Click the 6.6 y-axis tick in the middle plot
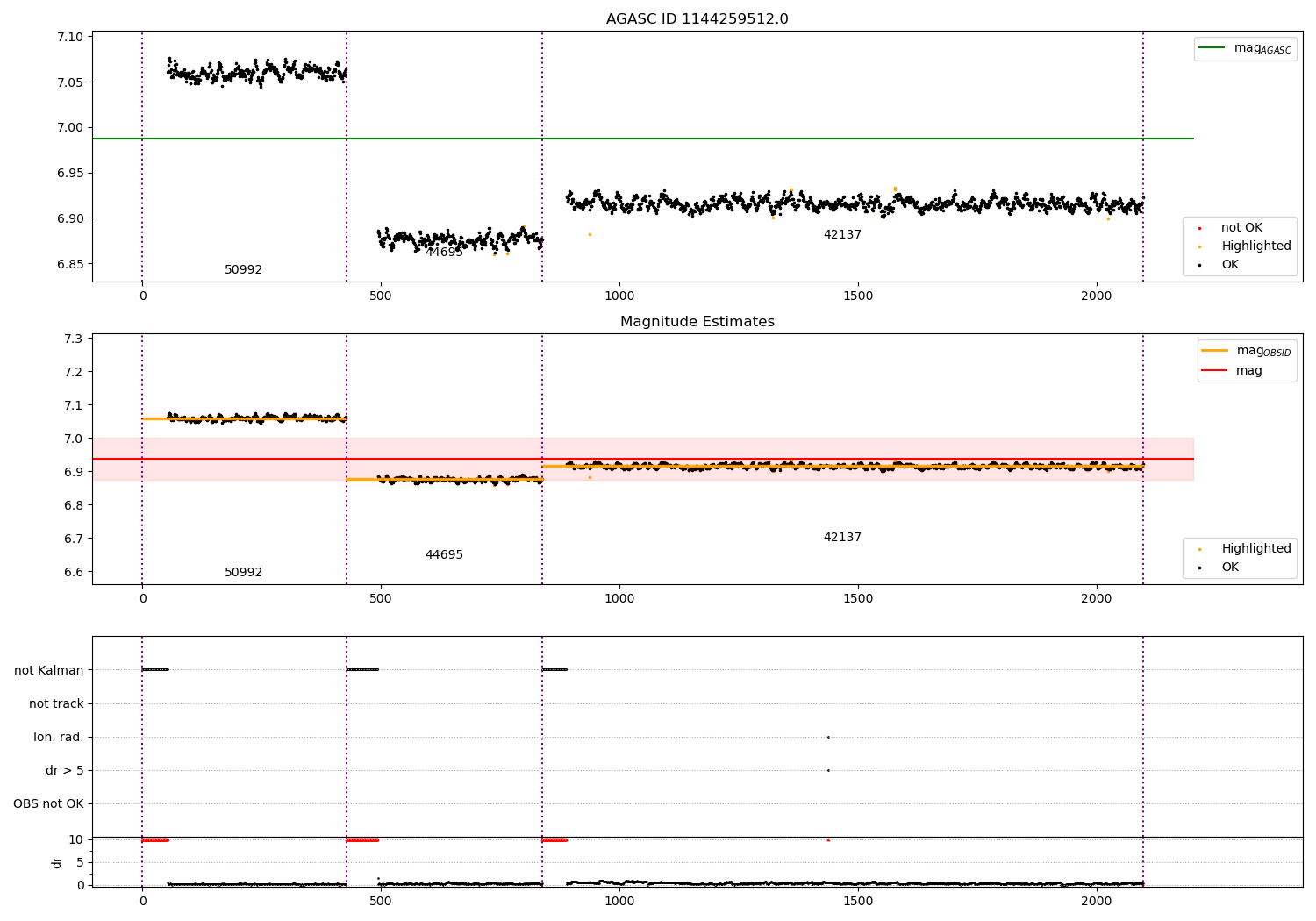 (74, 573)
